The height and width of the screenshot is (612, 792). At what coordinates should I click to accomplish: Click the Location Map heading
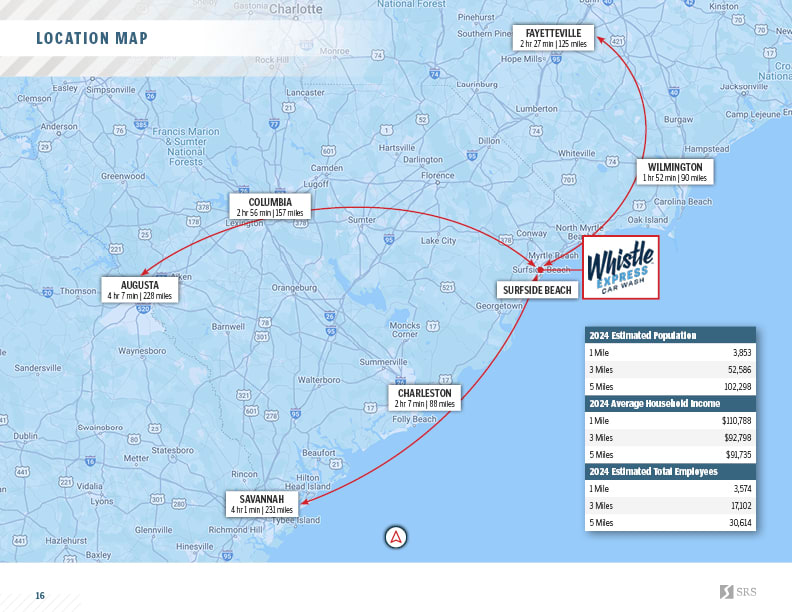tap(92, 38)
